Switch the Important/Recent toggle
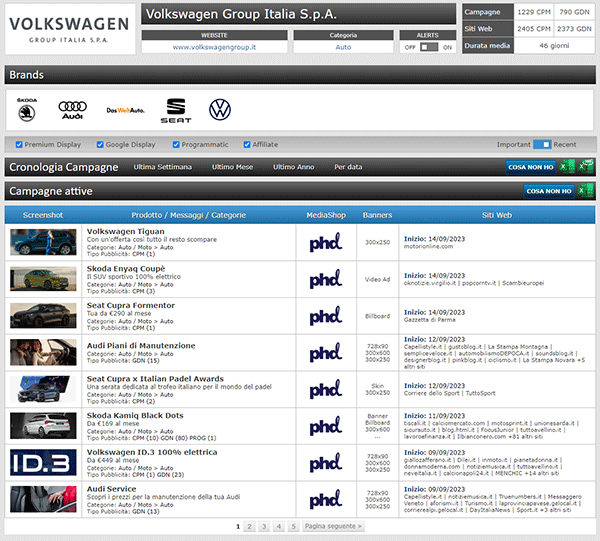This screenshot has height=541, width=600. pos(542,145)
